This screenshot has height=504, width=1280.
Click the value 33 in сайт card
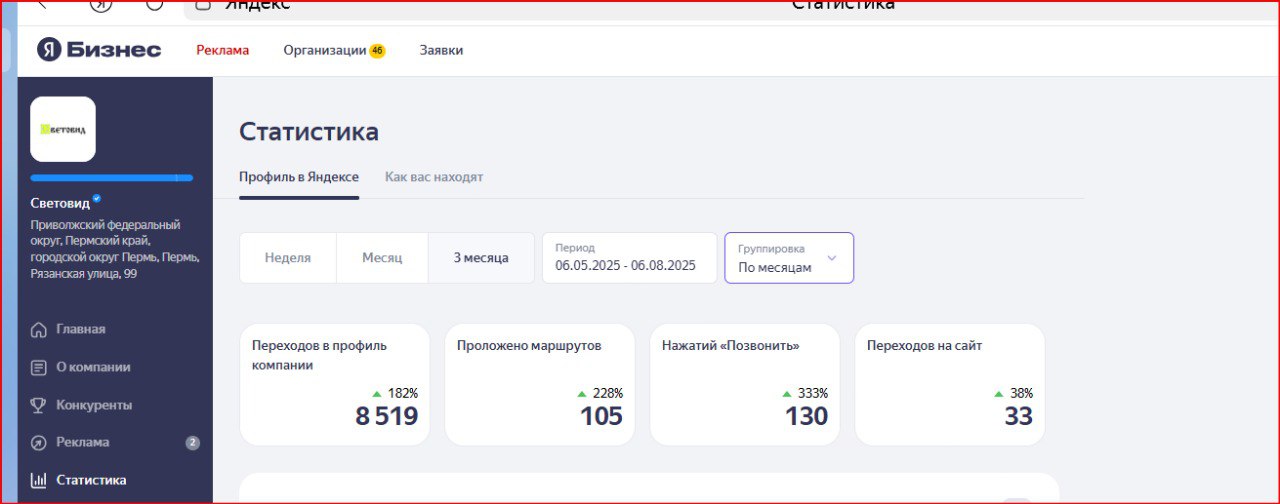1019,417
